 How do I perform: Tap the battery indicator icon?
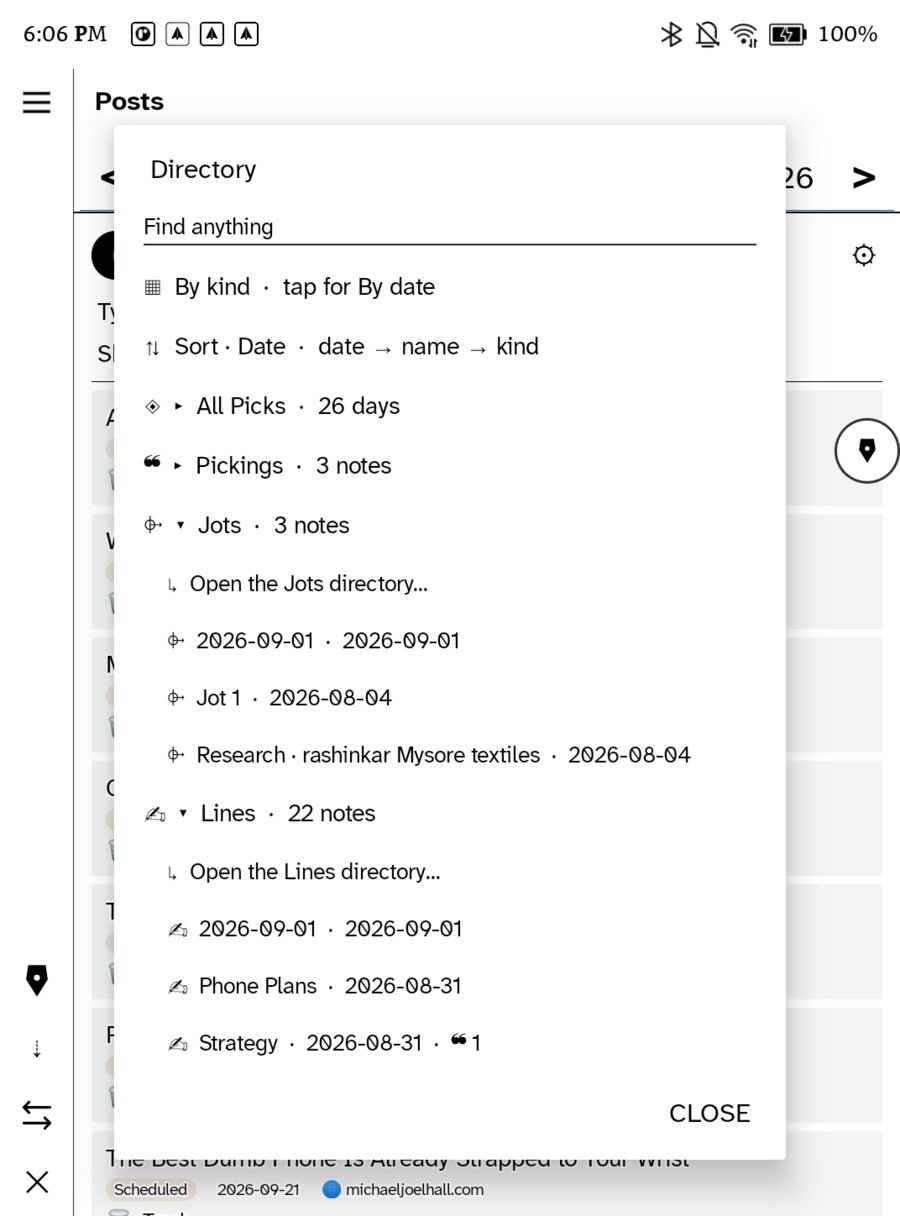click(788, 34)
